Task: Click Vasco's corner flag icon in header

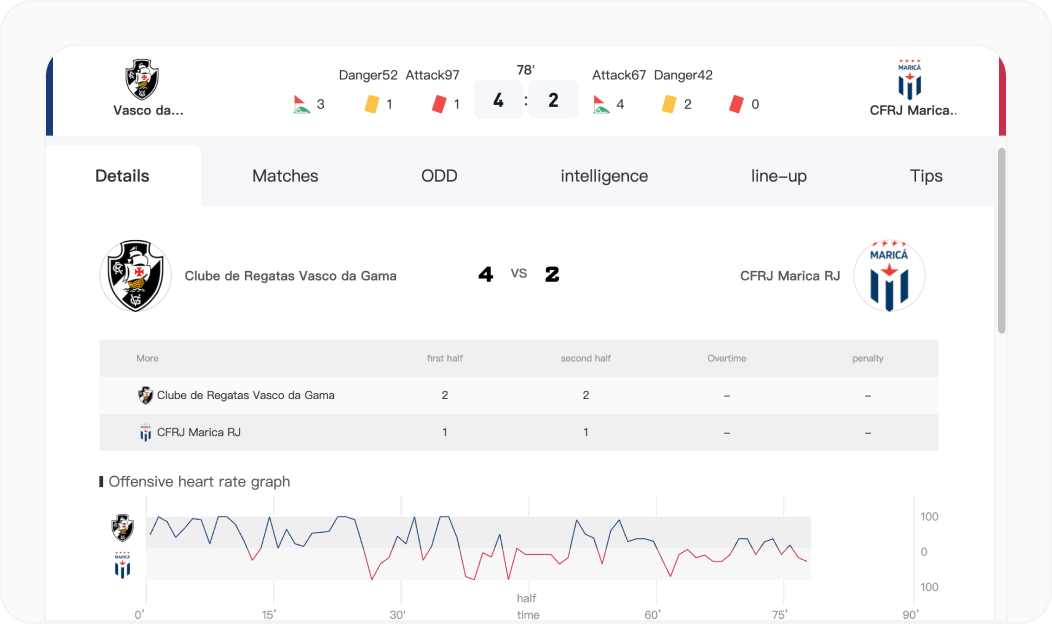Action: [x=300, y=104]
